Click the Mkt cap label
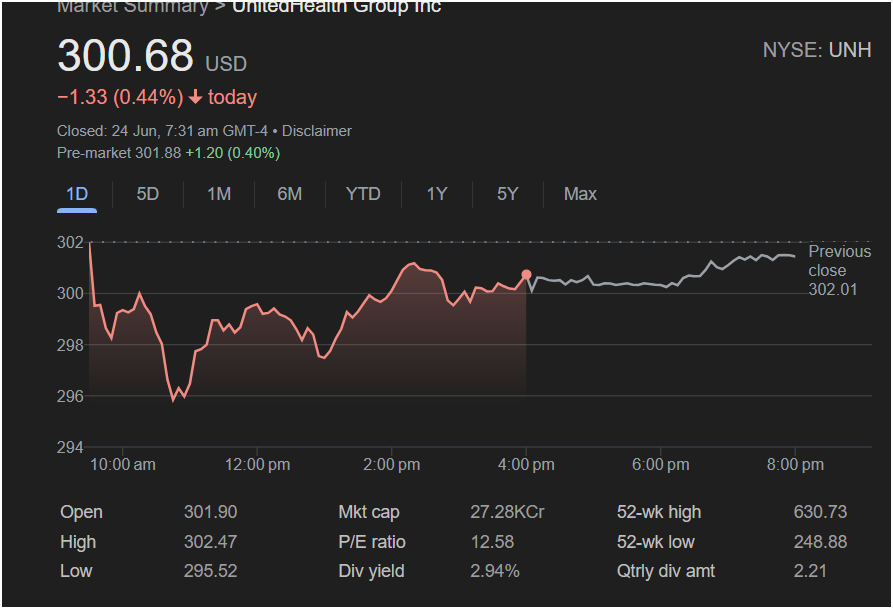The image size is (893, 609). [369, 512]
